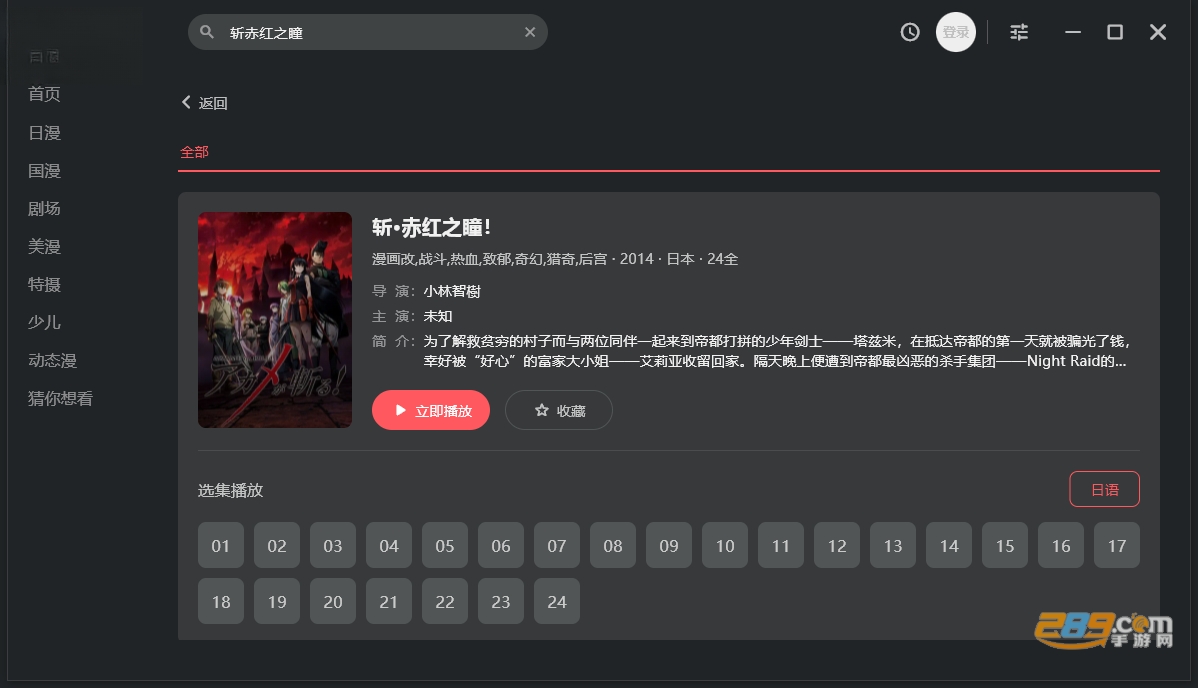The width and height of the screenshot is (1198, 688).
Task: Click the search magnifier icon
Action: coord(206,32)
